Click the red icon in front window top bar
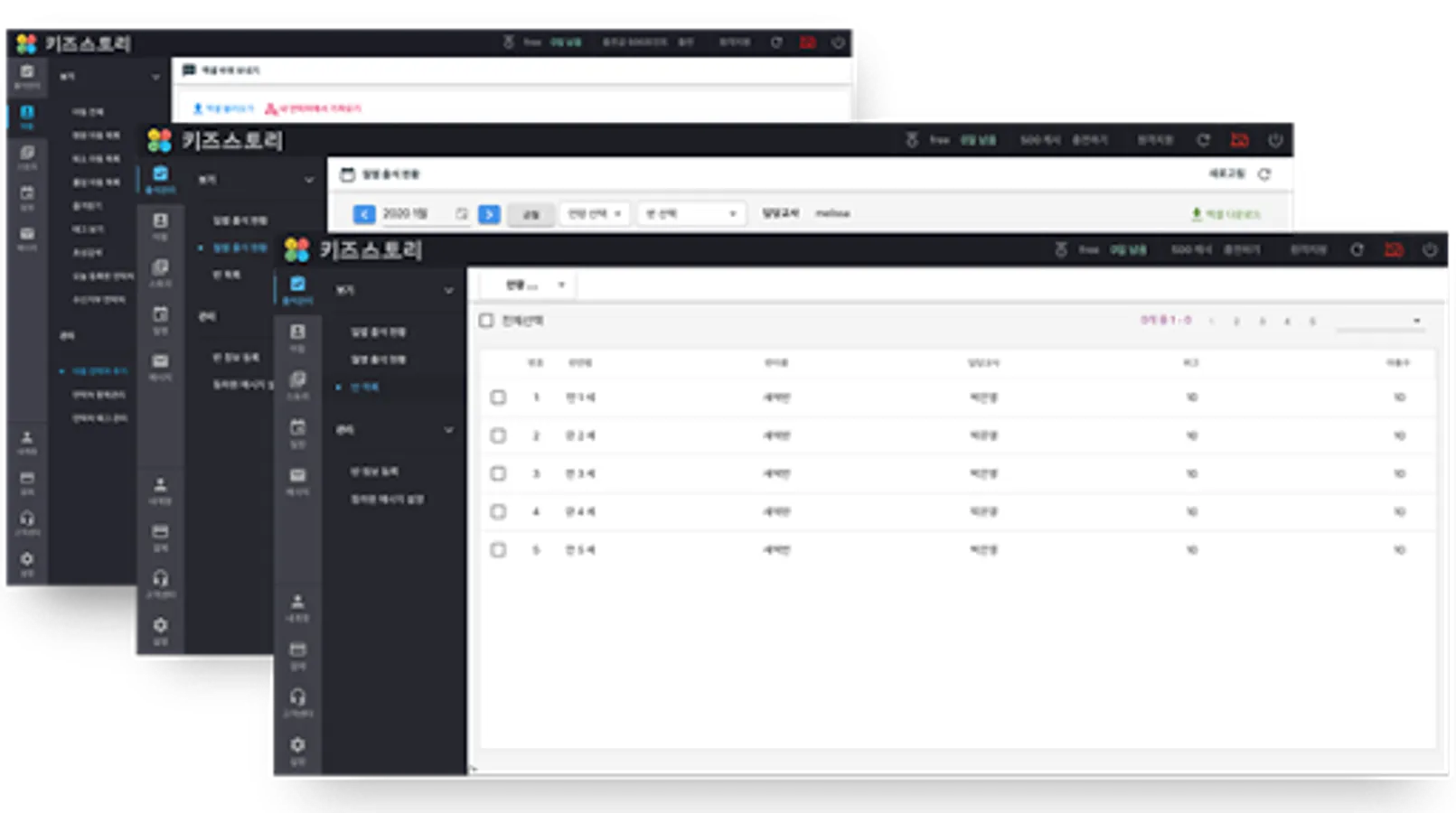Image resolution: width=1456 pixels, height=813 pixels. pos(1394,249)
